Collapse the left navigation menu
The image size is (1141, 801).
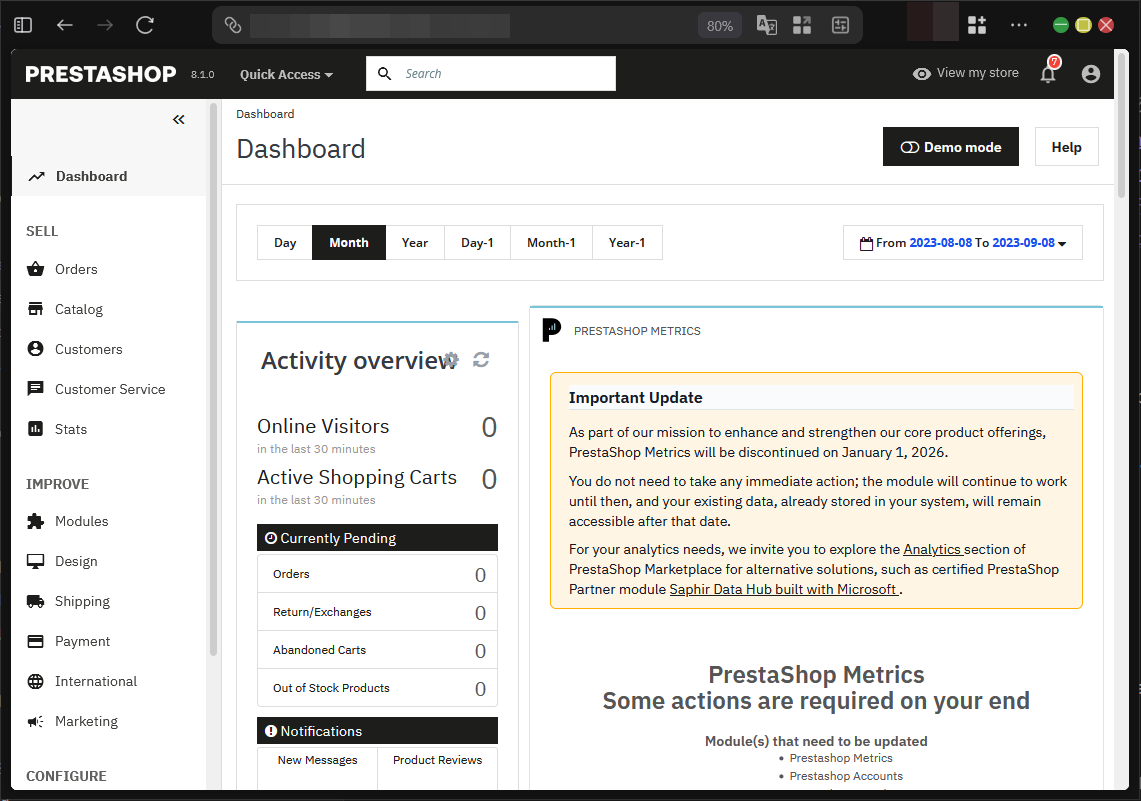[x=178, y=120]
